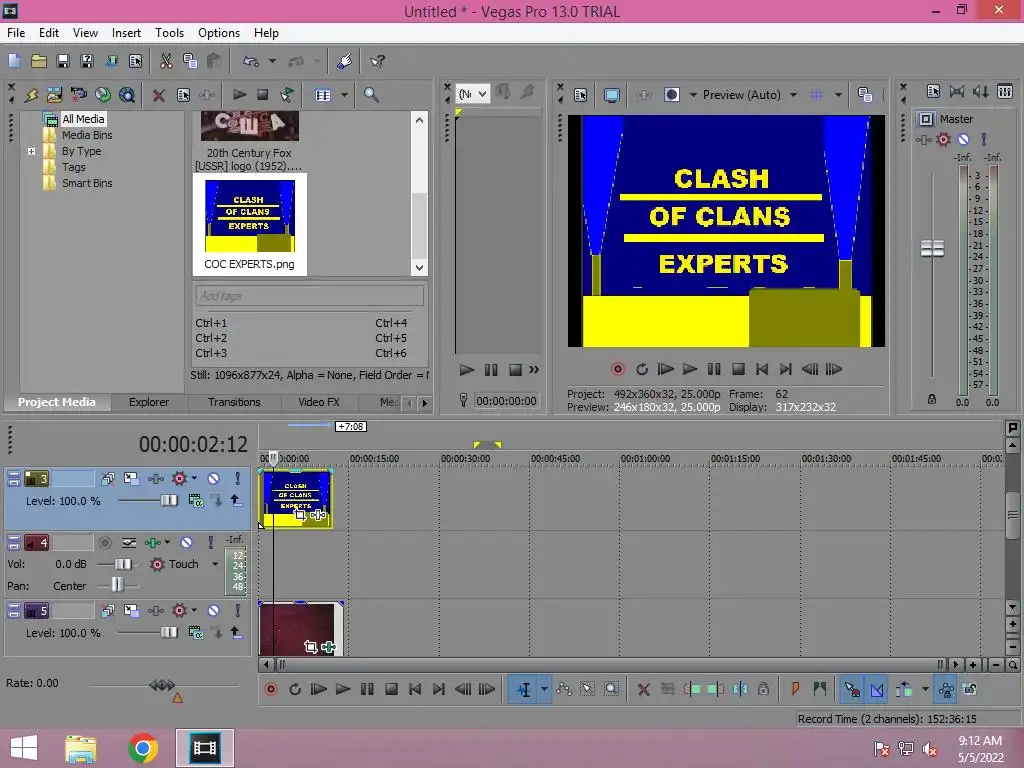Toggle loop playback under the video preview
This screenshot has width=1024, height=768.
pyautogui.click(x=641, y=370)
